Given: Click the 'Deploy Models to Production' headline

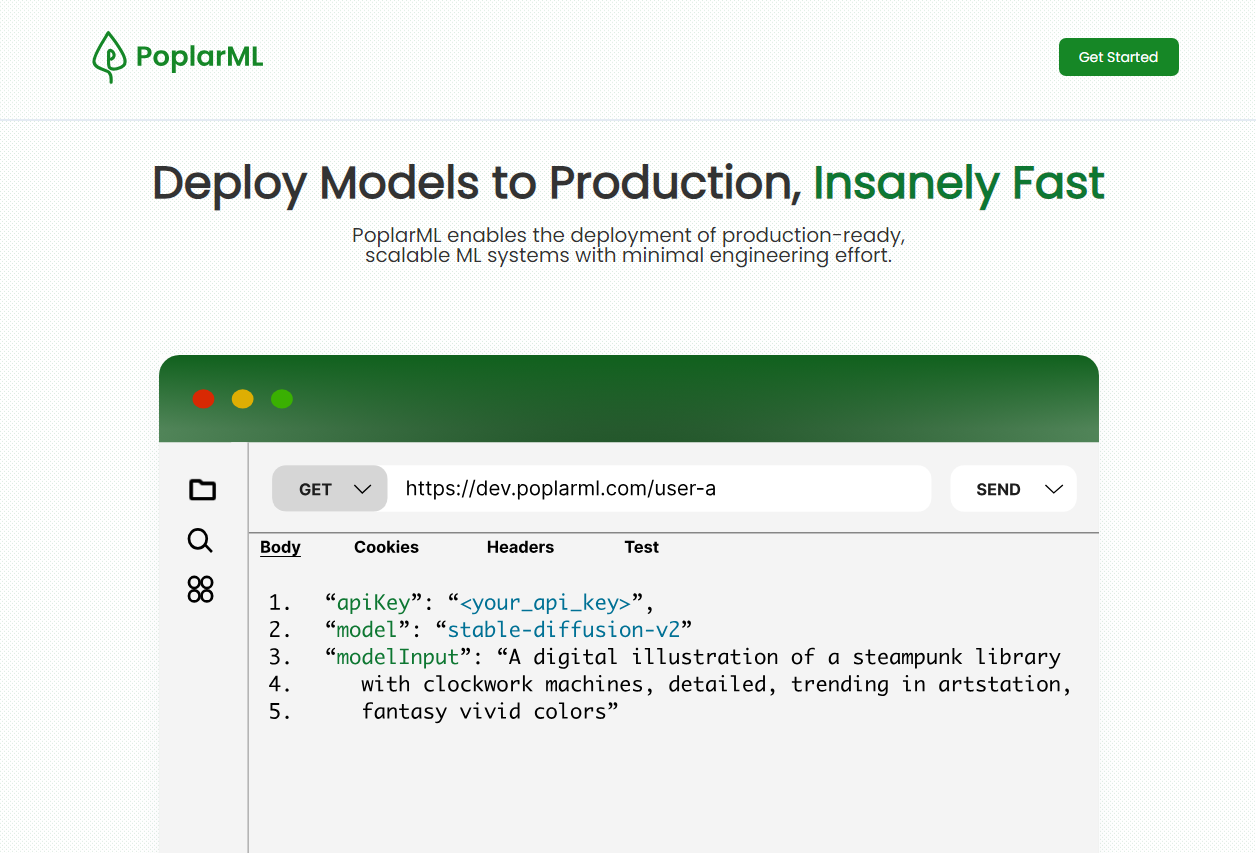Looking at the screenshot, I should point(477,183).
